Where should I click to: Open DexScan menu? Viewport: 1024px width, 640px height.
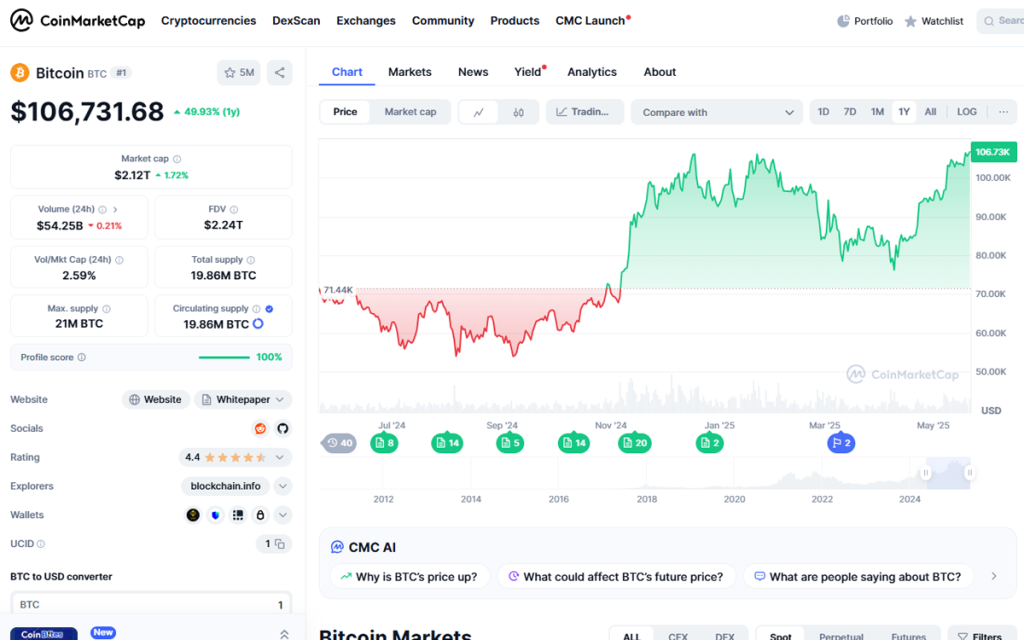point(296,21)
